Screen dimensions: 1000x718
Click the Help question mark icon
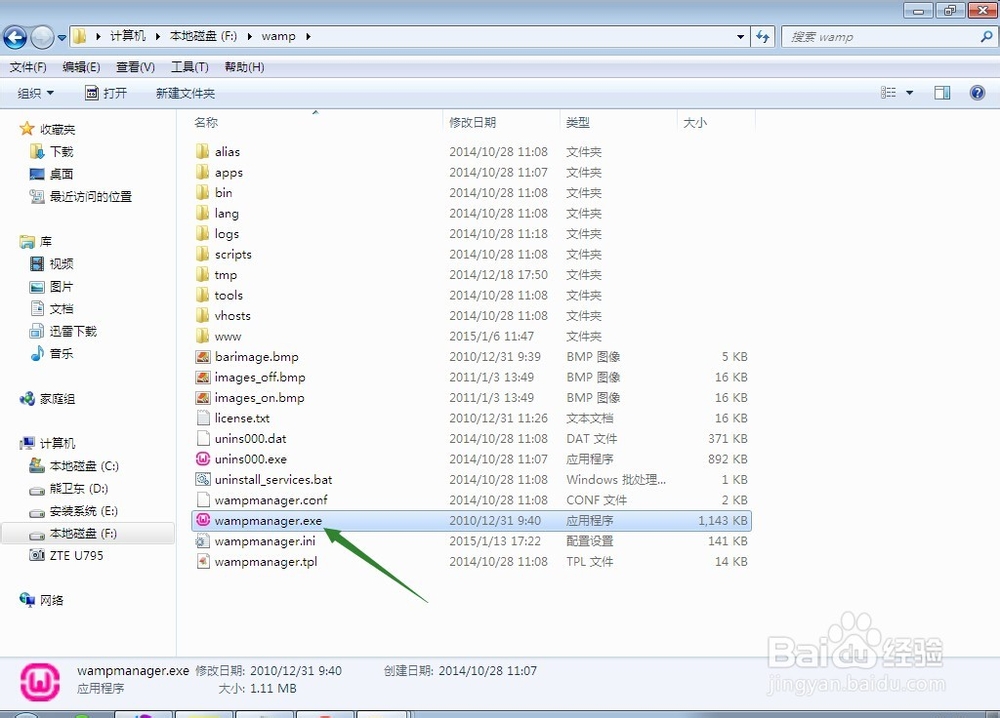(x=977, y=92)
